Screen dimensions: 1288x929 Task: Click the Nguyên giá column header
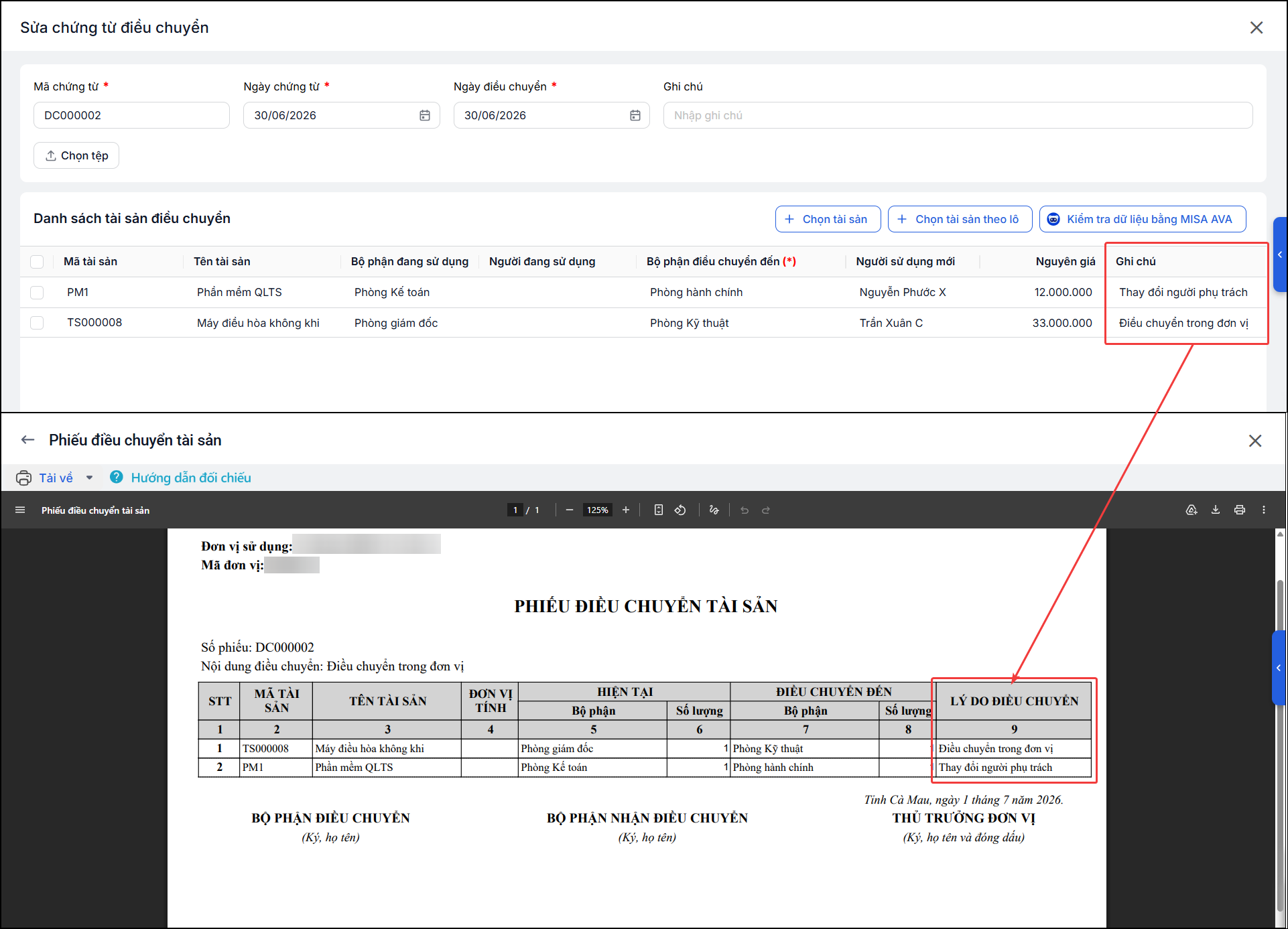1066,261
